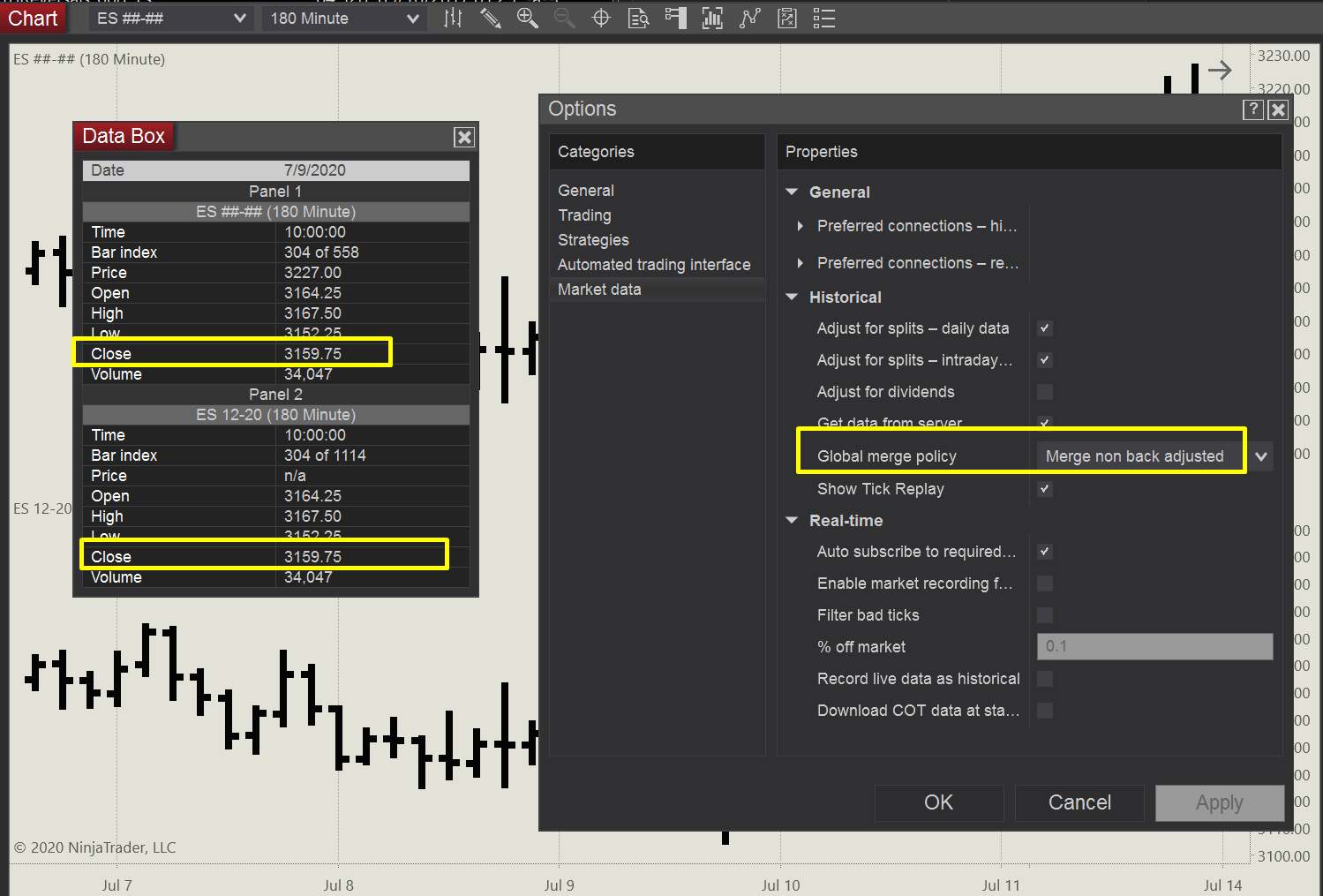The image size is (1323, 896).
Task: Enable the market recording checkbox
Action: [x=1045, y=584]
